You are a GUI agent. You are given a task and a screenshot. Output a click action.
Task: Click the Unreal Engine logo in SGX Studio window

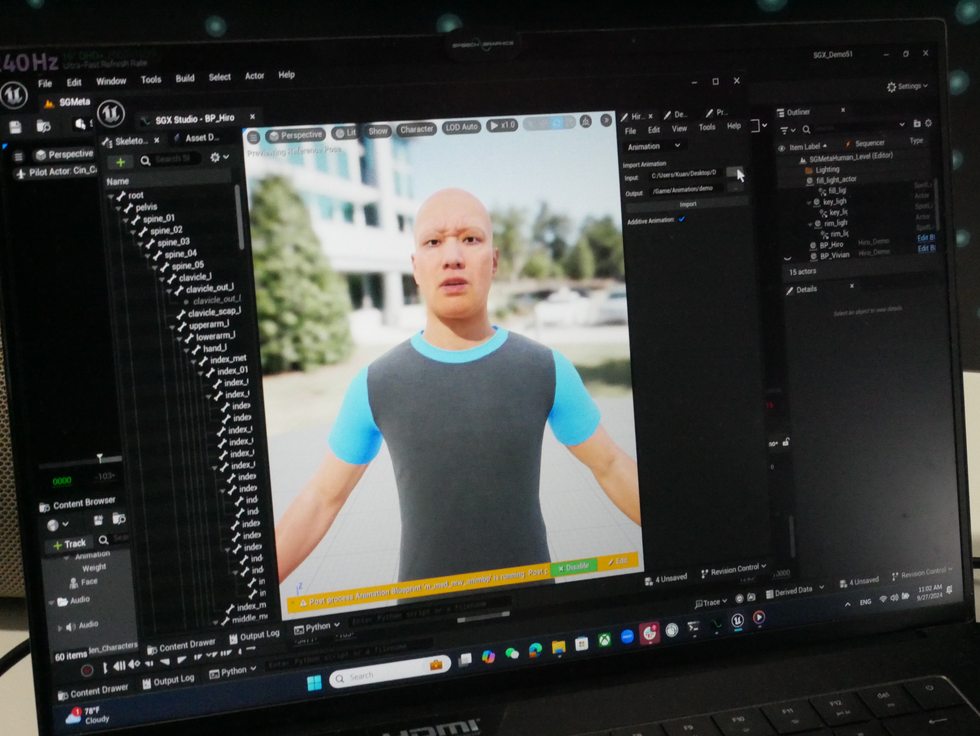click(111, 114)
